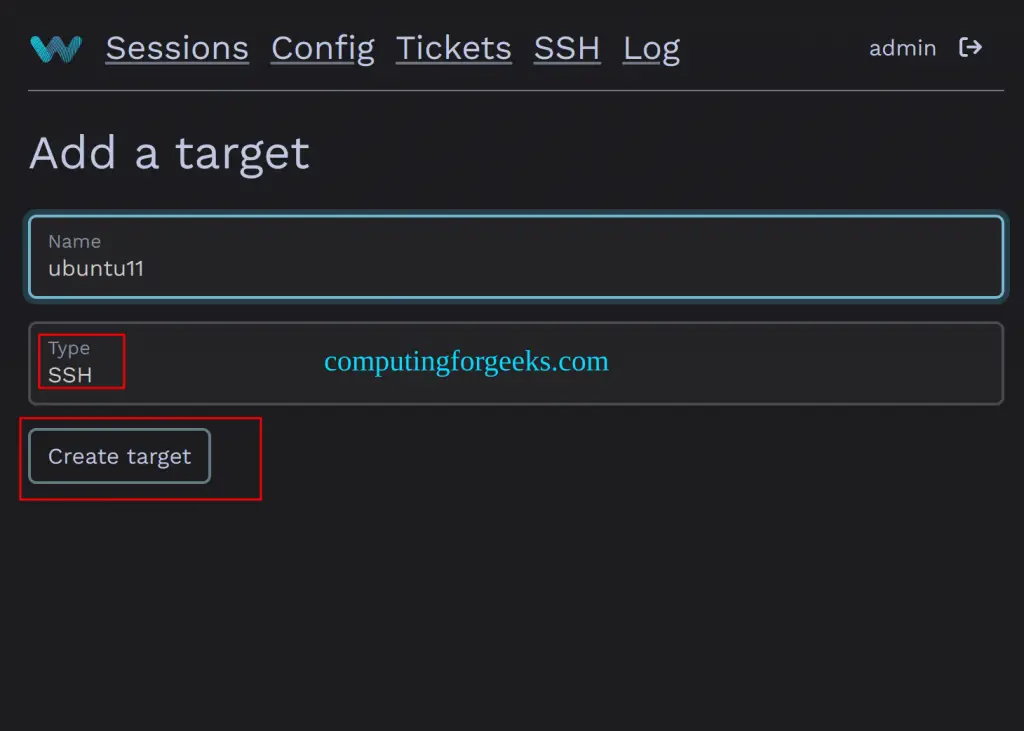
Task: Go to the Config section
Action: [x=323, y=48]
